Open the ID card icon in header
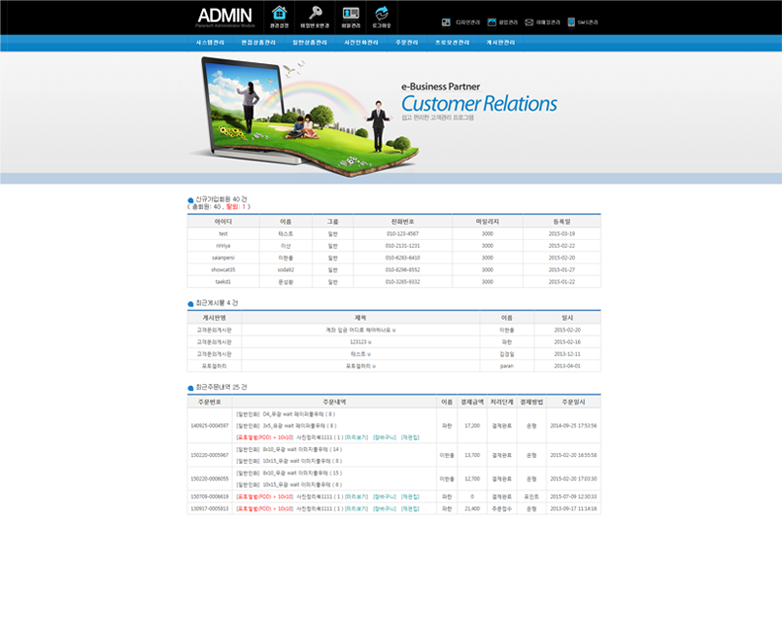782x642 pixels. coord(350,13)
